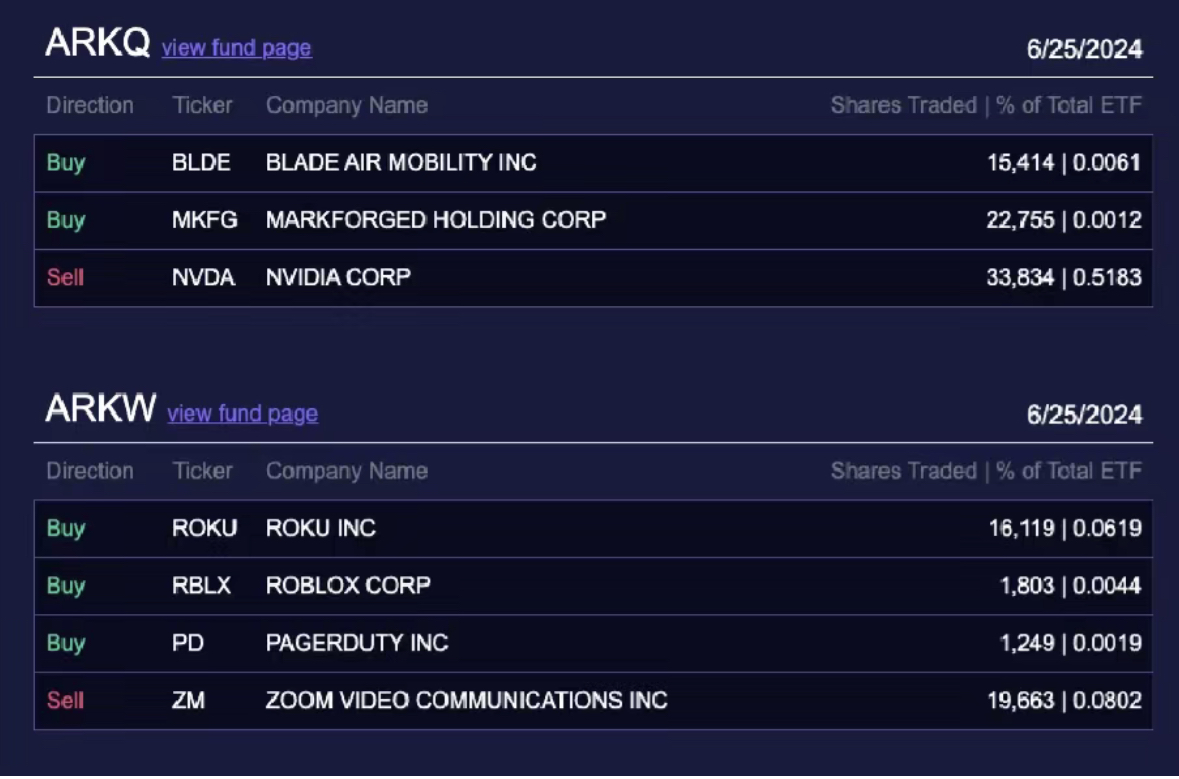Click the Direction column header under ARKQ
The image size is (1179, 779).
[x=90, y=105]
